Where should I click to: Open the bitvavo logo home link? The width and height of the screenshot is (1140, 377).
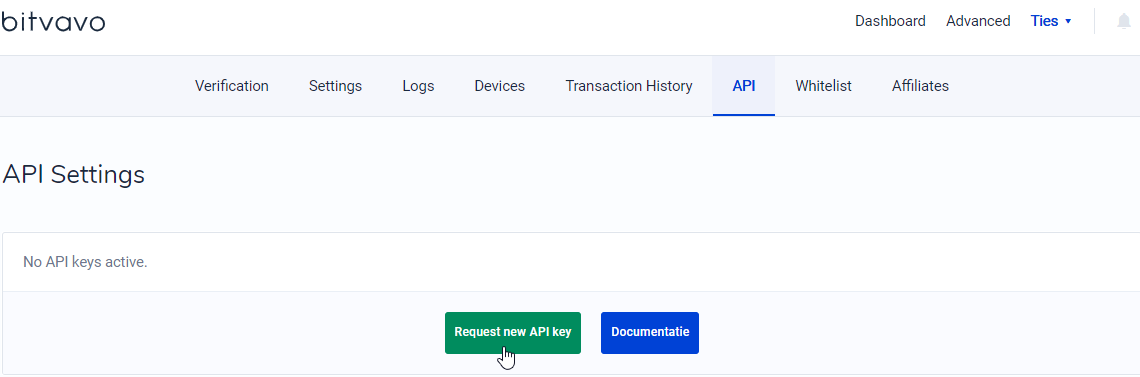coord(53,22)
